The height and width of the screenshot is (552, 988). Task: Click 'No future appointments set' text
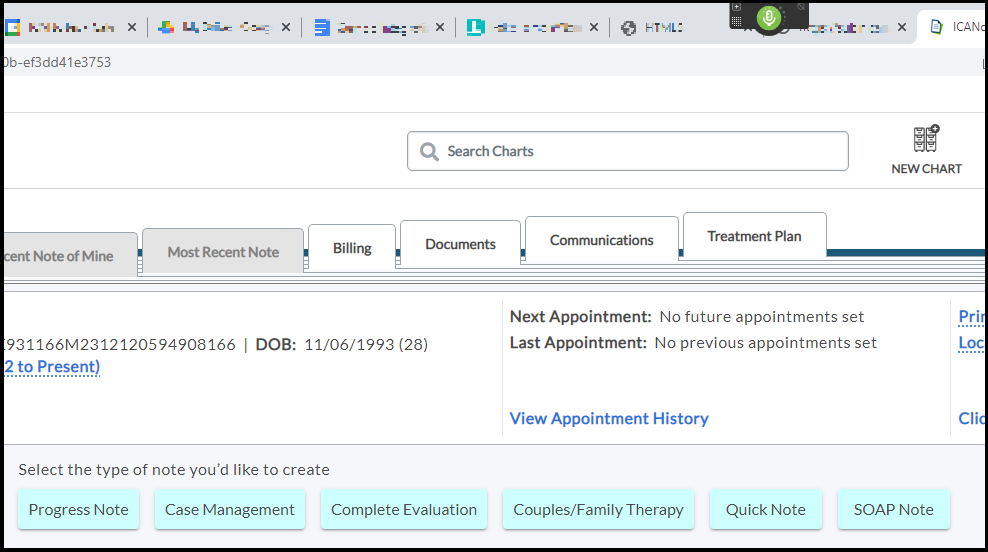(762, 316)
